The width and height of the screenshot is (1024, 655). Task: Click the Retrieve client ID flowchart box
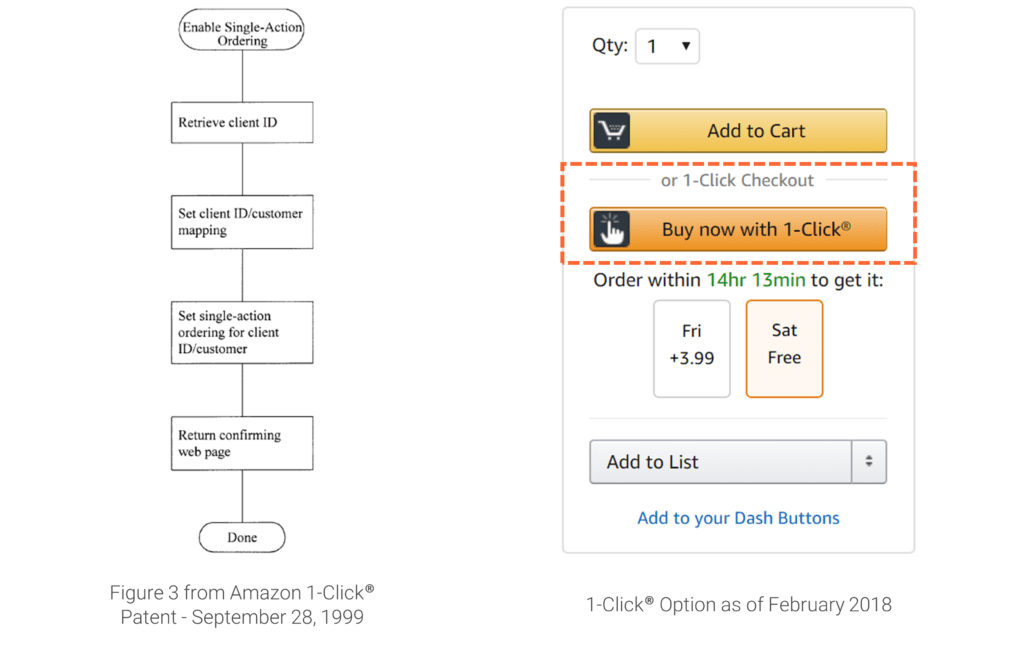tap(242, 122)
